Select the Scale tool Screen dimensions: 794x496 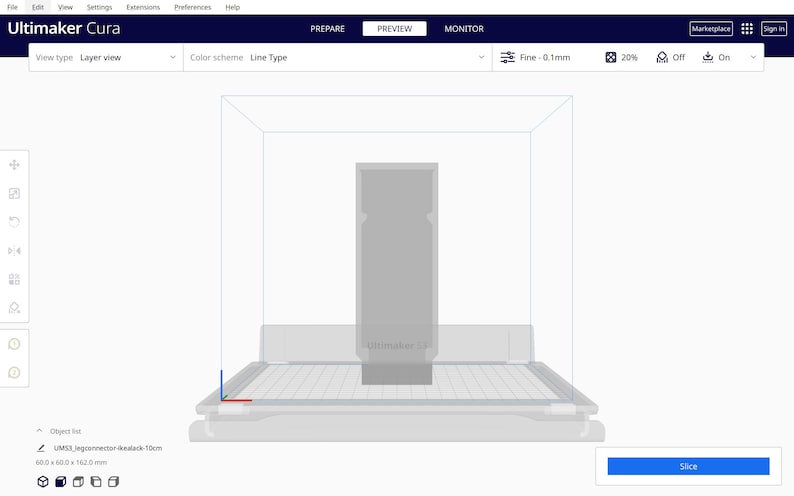tap(14, 193)
